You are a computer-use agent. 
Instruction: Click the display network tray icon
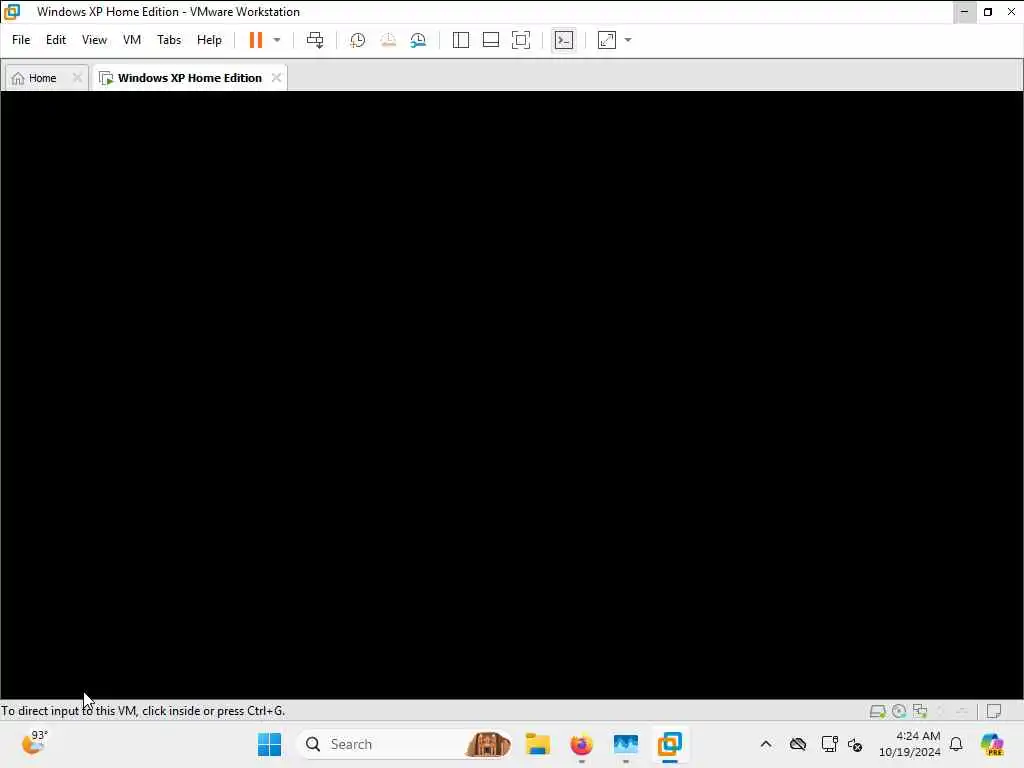pyautogui.click(x=829, y=744)
